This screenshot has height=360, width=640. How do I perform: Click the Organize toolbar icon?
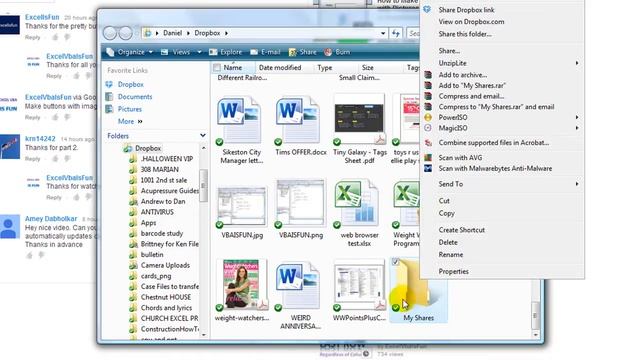[110, 52]
